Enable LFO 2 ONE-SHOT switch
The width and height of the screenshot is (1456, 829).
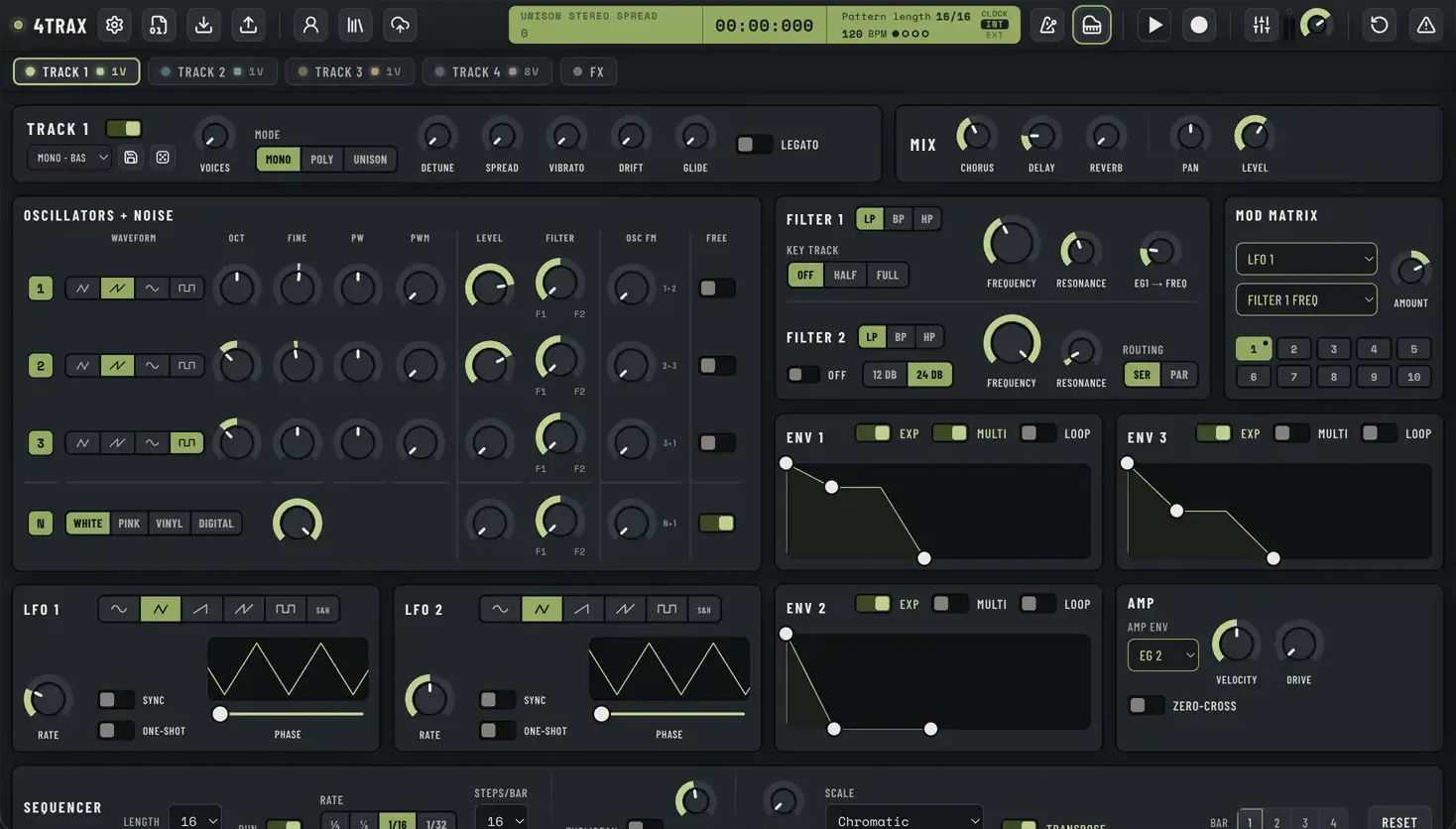(497, 731)
